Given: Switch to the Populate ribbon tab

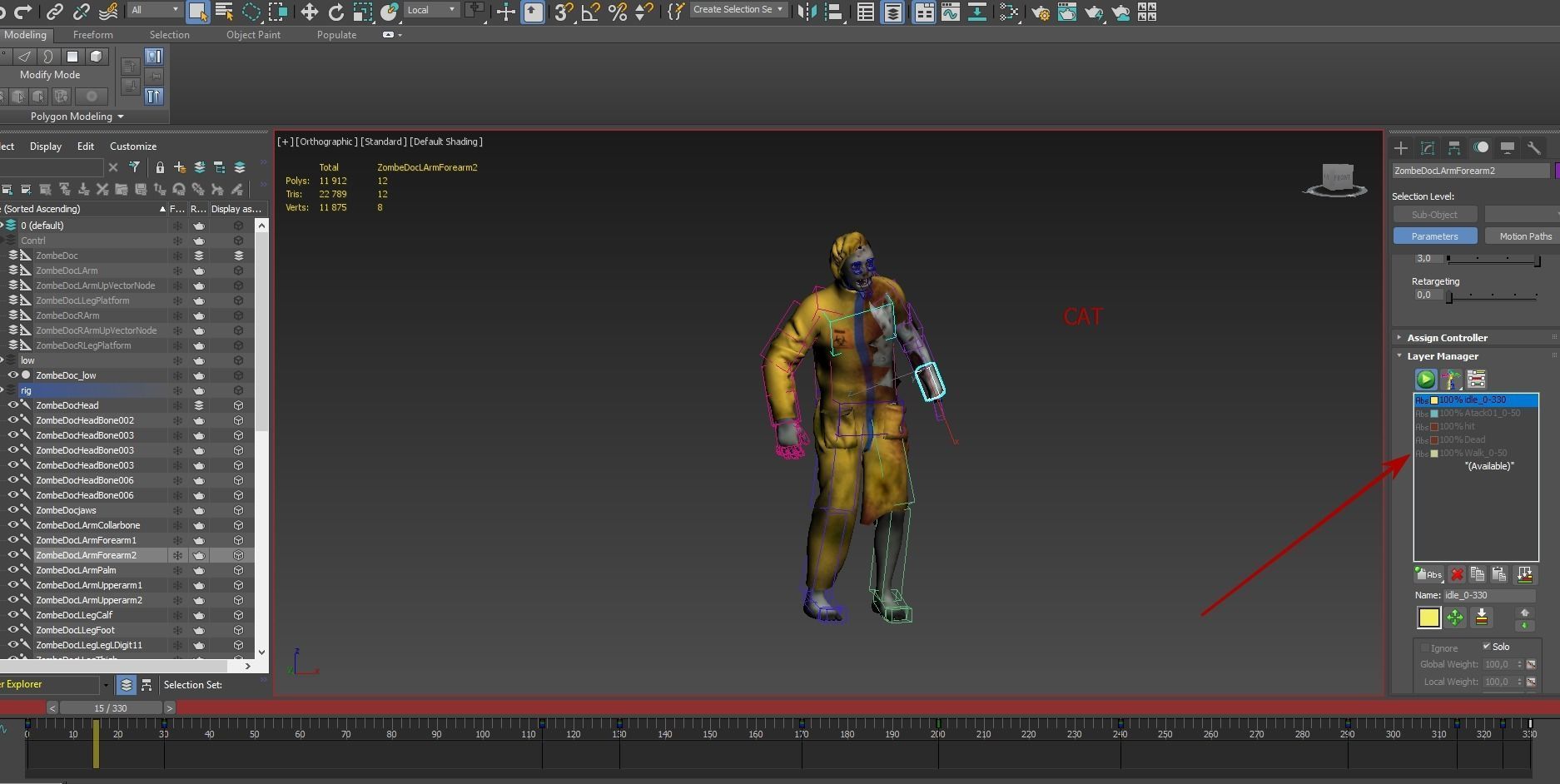Looking at the screenshot, I should tap(336, 35).
